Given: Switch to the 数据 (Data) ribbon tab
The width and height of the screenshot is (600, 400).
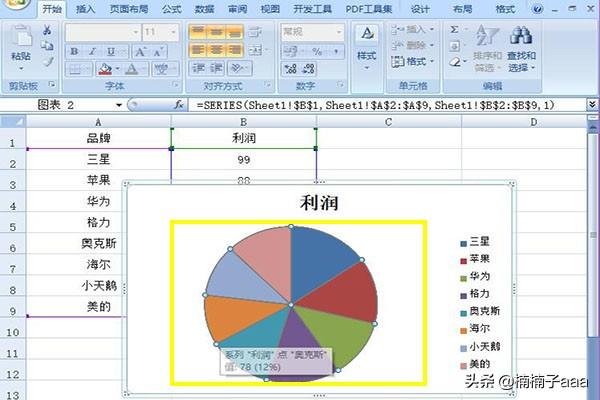Looking at the screenshot, I should (204, 8).
